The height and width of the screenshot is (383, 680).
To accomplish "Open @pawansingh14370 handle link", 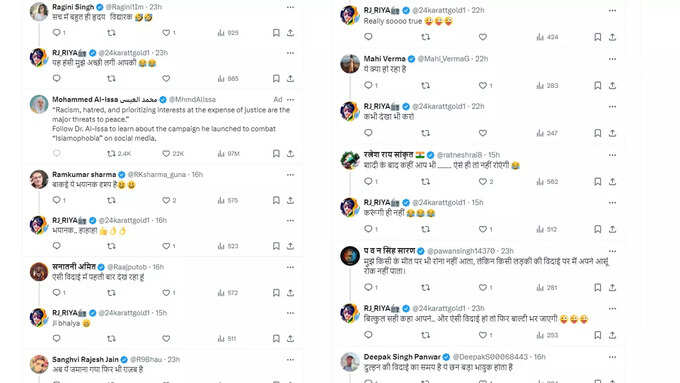I will pos(461,251).
